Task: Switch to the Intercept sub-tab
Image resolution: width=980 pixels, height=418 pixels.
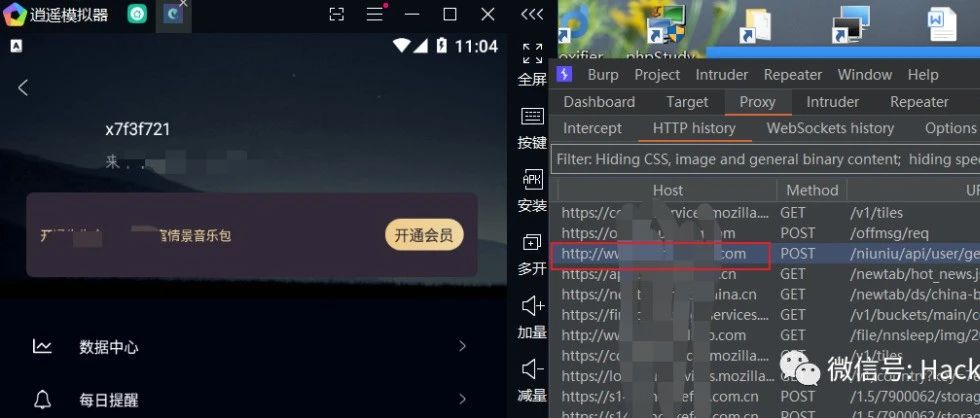Action: [x=592, y=128]
